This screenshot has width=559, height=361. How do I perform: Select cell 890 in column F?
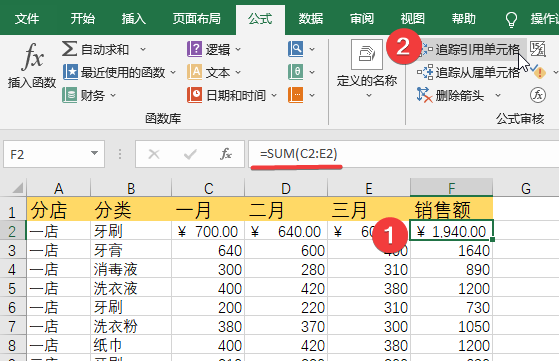coord(451,269)
